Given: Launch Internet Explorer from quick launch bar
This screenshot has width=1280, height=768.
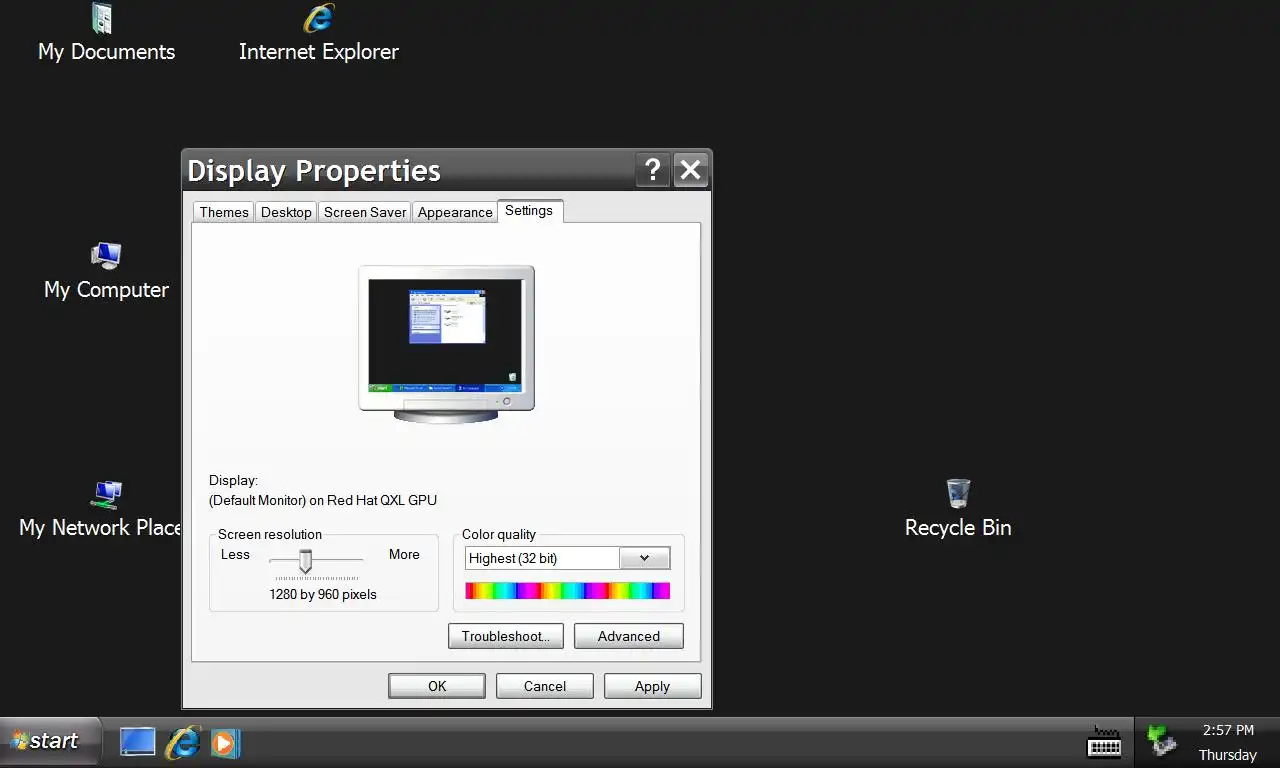Looking at the screenshot, I should tap(182, 742).
